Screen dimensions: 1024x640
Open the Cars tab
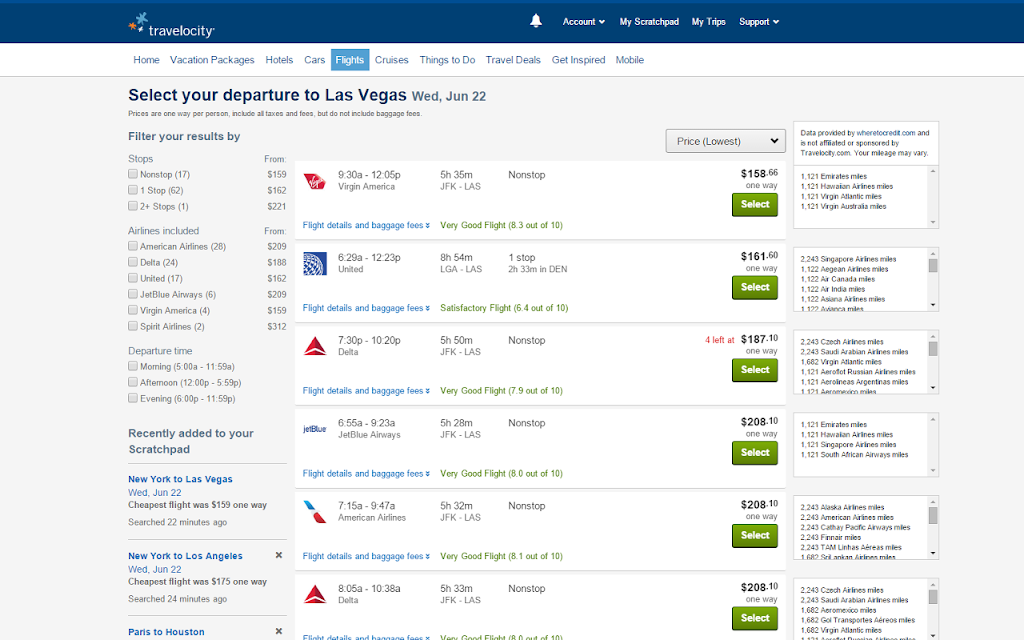pyautogui.click(x=314, y=60)
